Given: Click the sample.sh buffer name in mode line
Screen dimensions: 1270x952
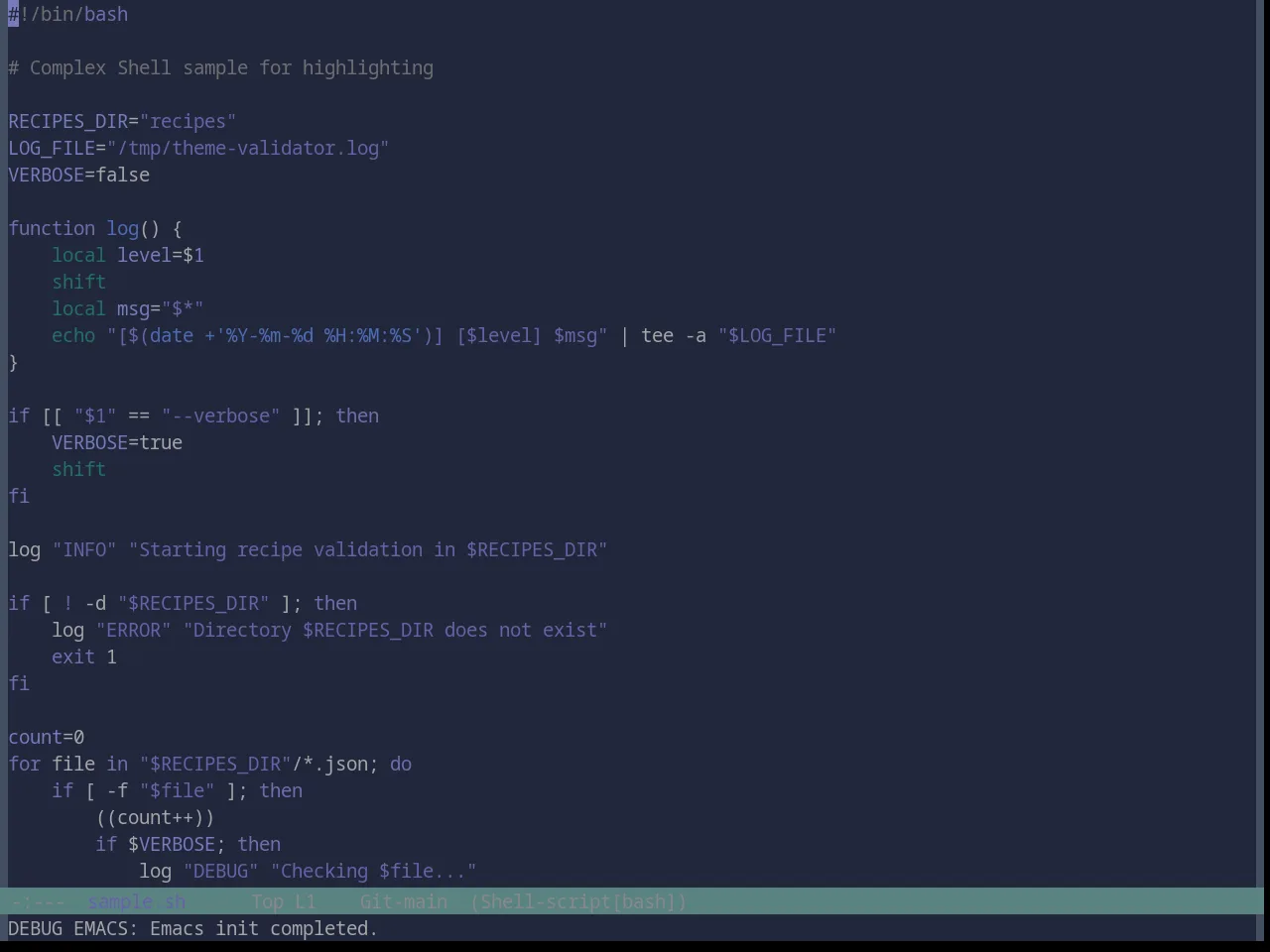Looking at the screenshot, I should click(137, 901).
